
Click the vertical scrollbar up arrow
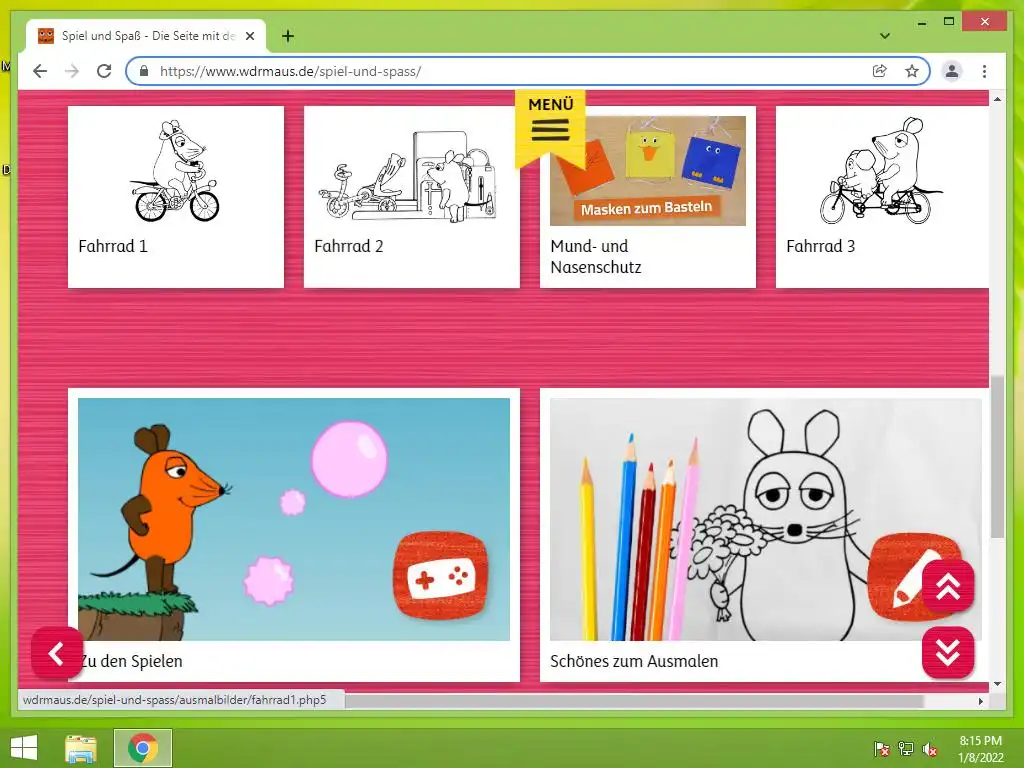[x=997, y=99]
